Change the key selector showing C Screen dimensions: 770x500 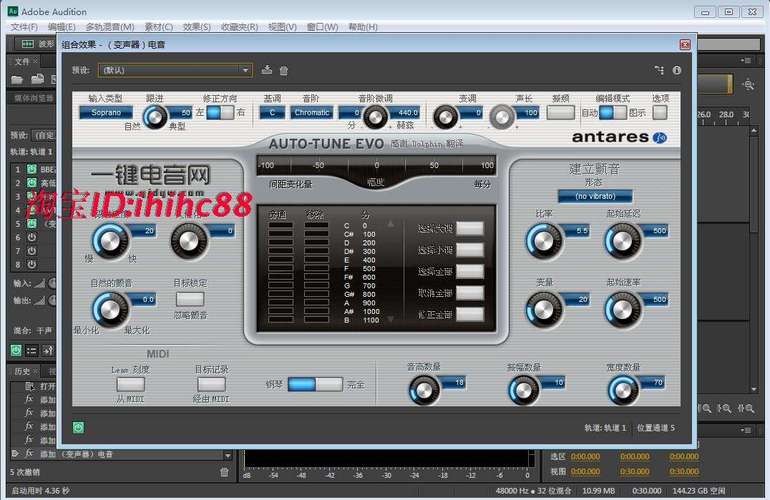point(272,112)
